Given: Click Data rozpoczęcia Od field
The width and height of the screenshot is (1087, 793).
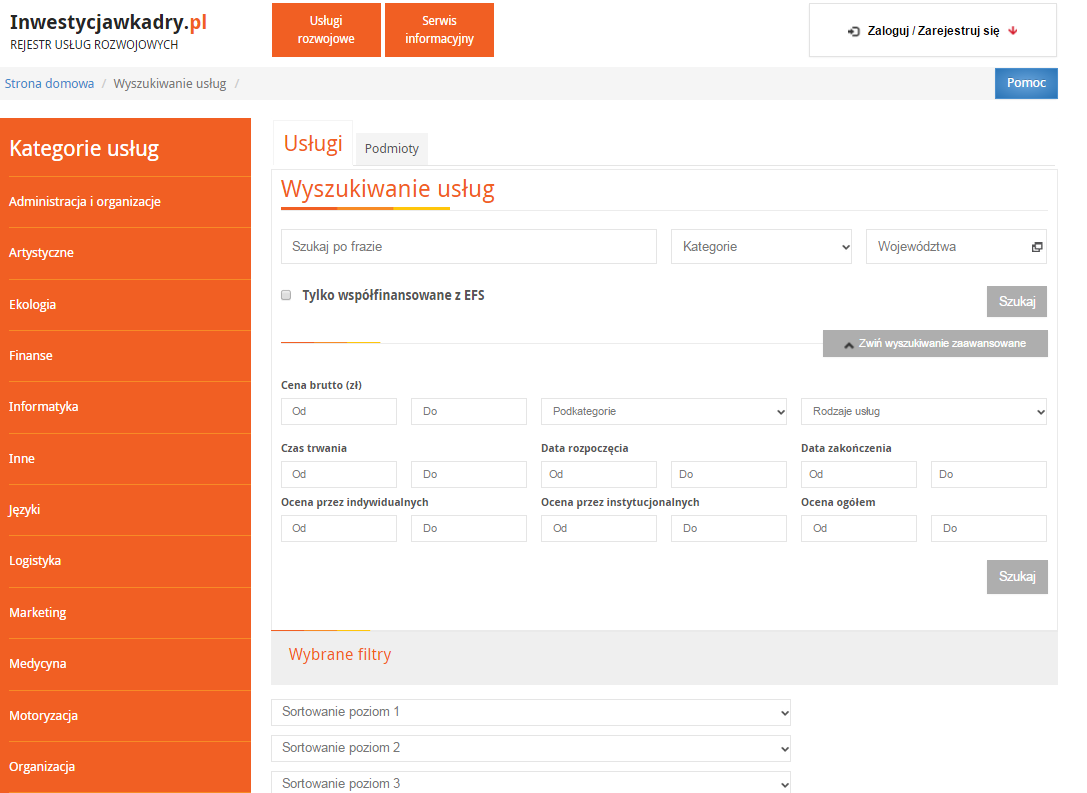Looking at the screenshot, I should [599, 474].
